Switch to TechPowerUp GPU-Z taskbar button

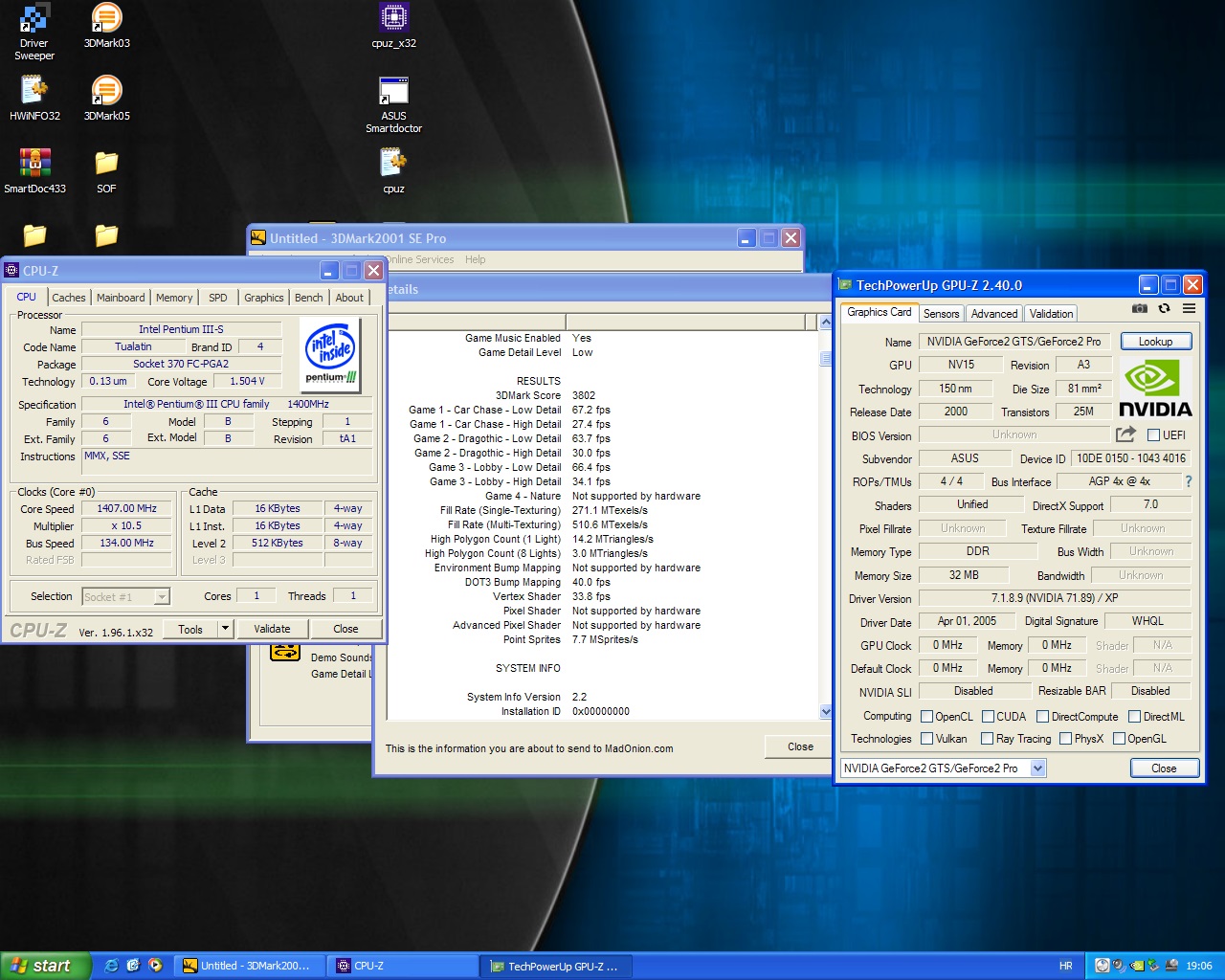pyautogui.click(x=556, y=966)
